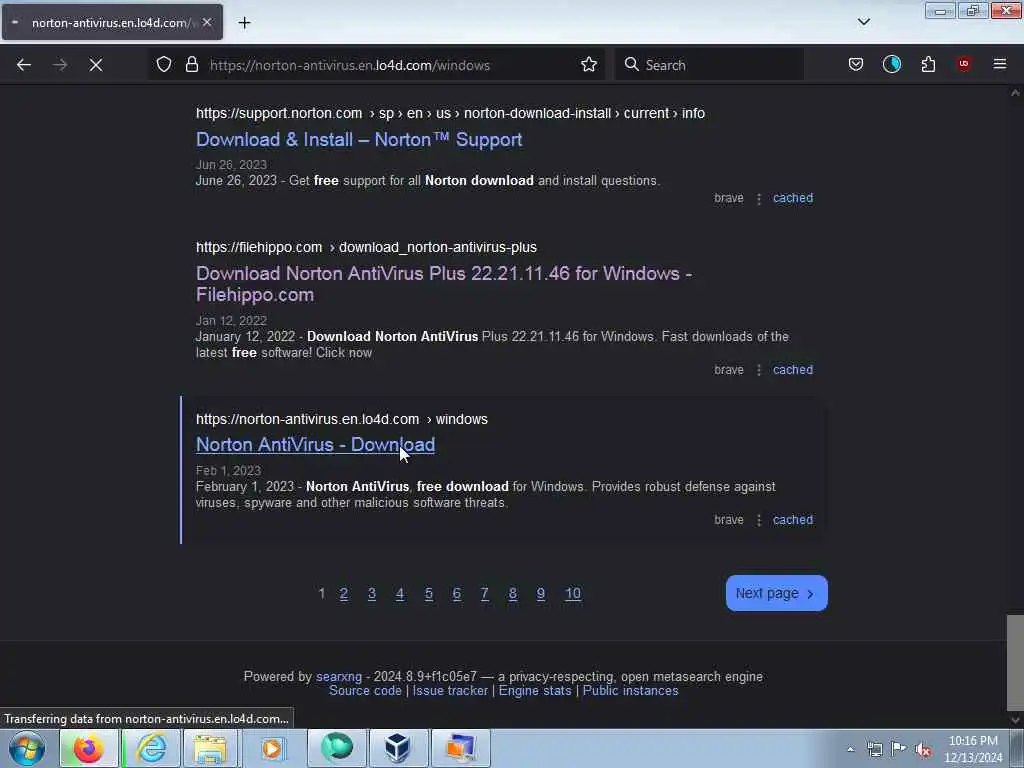Open the tracking protection shield icon
Screen dimensions: 1024x768
tap(164, 64)
